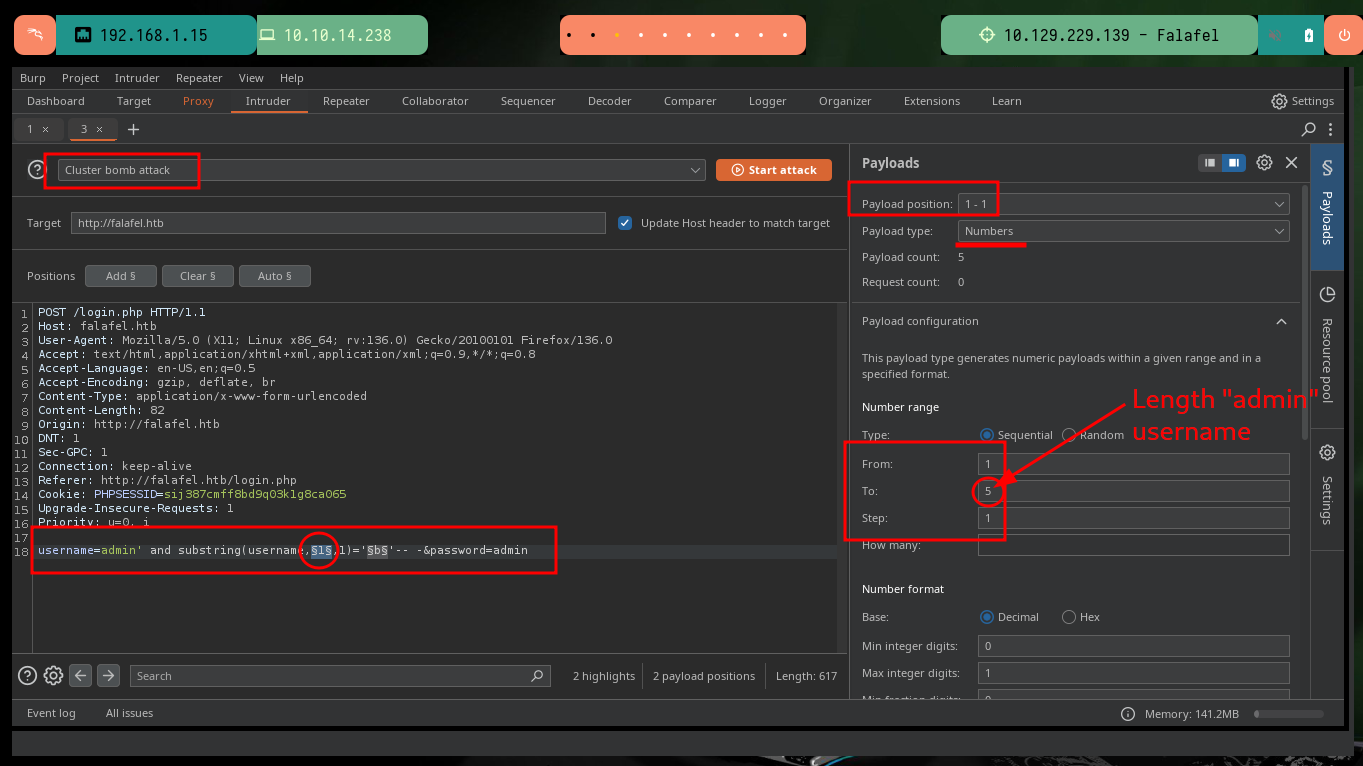Open the Payload type dropdown (Numbers)

1124,231
